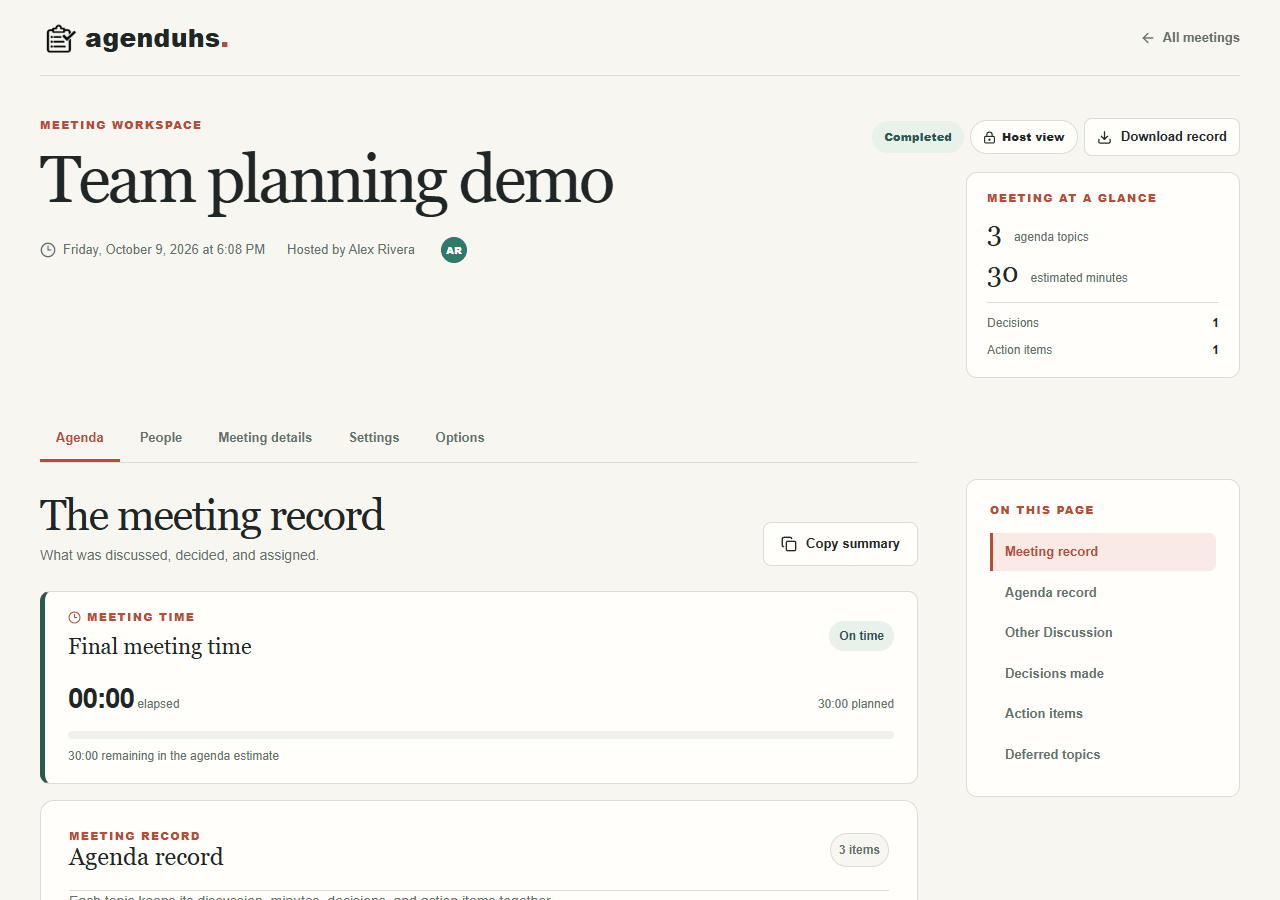The width and height of the screenshot is (1280, 900).
Task: Click the Completed status badge
Action: coord(918,137)
